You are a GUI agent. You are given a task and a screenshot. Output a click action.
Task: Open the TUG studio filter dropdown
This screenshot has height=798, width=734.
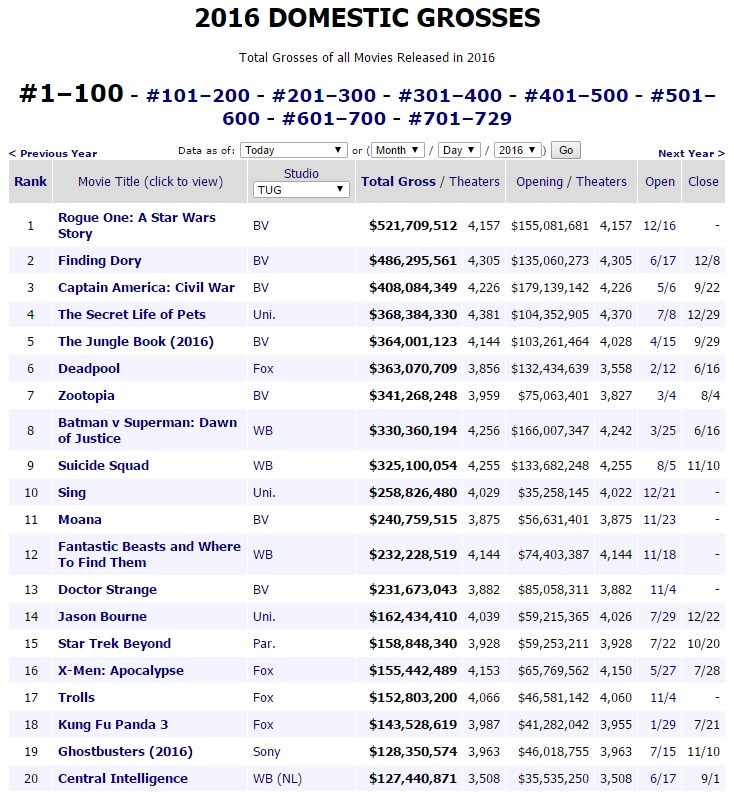click(x=301, y=189)
